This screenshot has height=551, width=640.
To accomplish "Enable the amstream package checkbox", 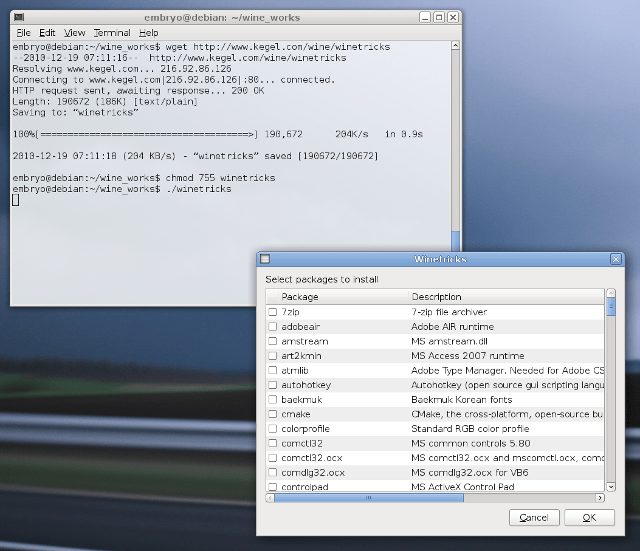I will (273, 341).
